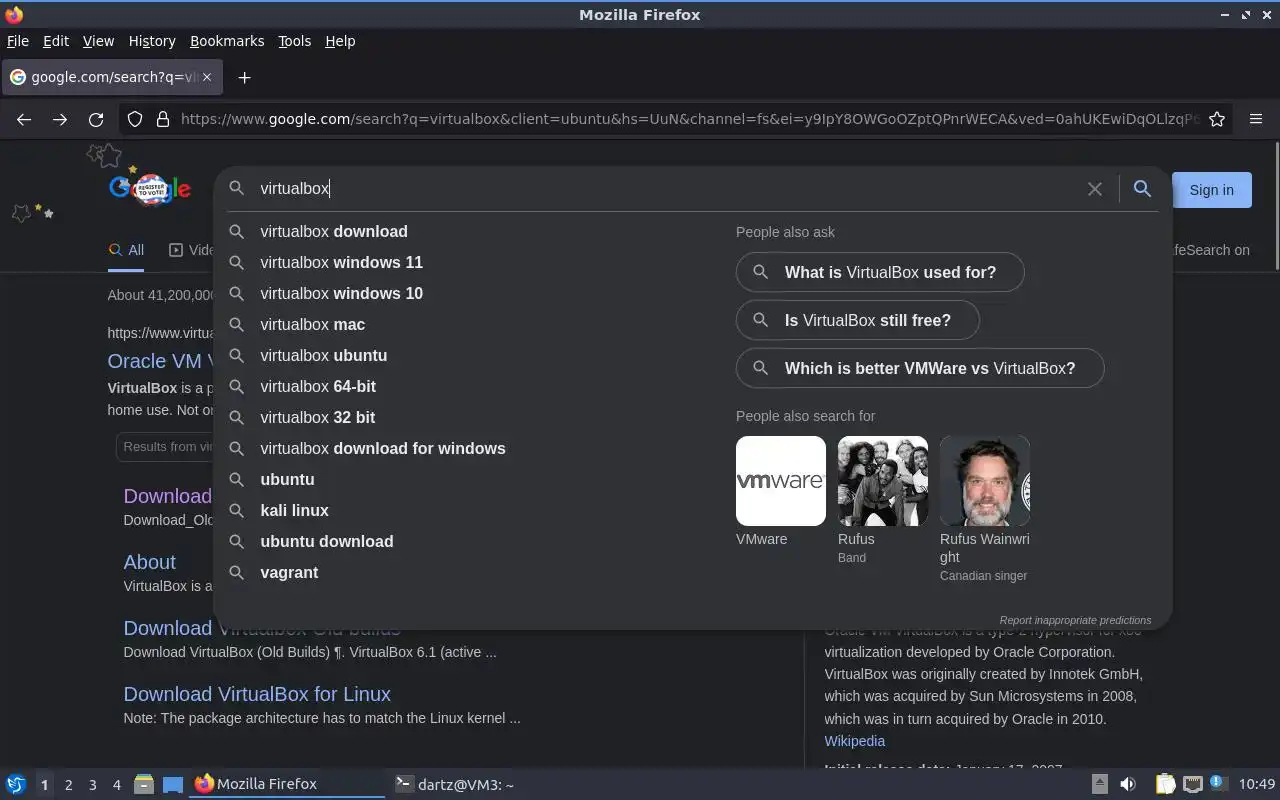Choose suggestion virtualbox windows 10
1280x800 pixels.
click(x=470, y=293)
